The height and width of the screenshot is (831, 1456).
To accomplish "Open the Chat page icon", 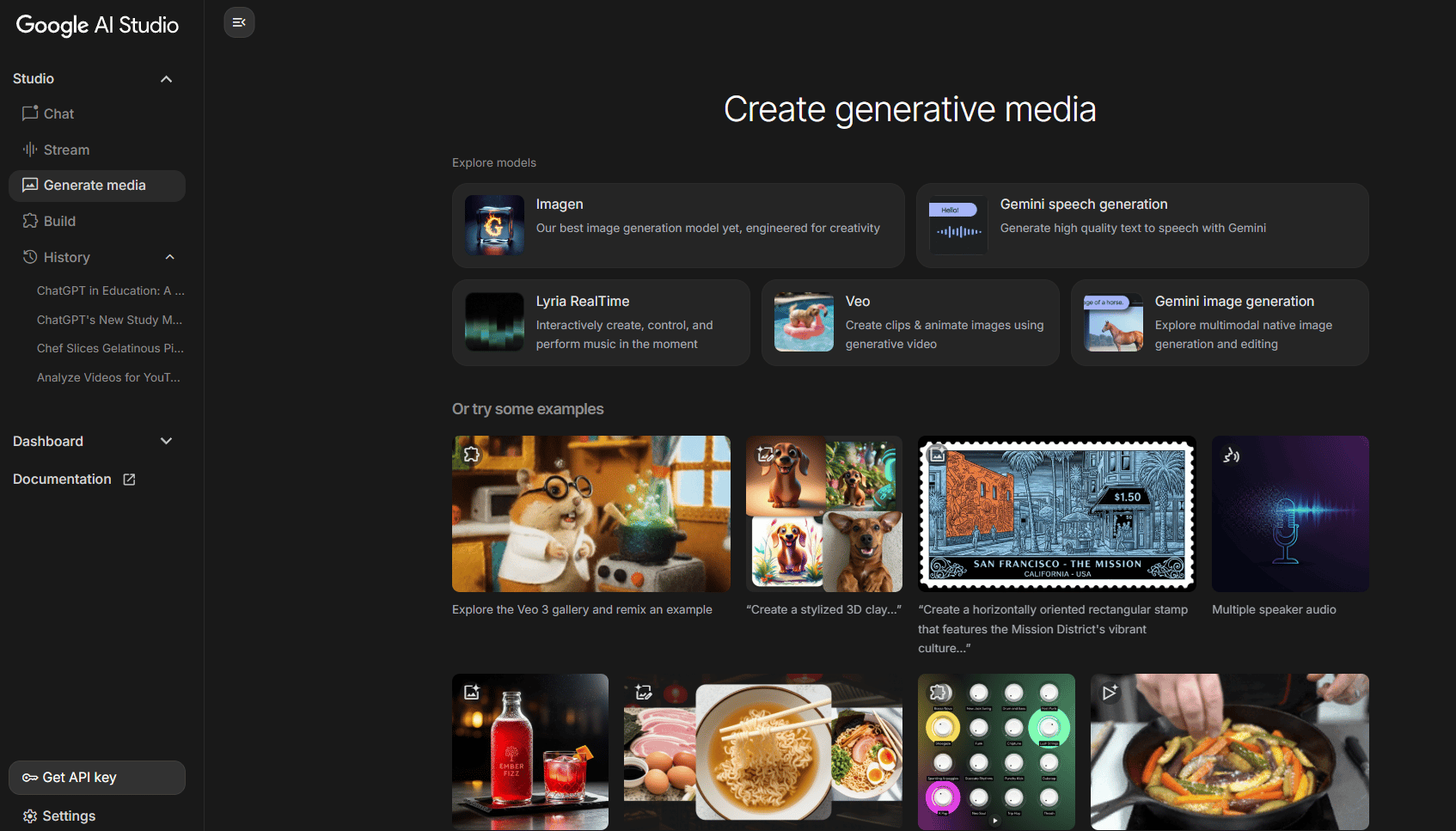I will point(30,113).
